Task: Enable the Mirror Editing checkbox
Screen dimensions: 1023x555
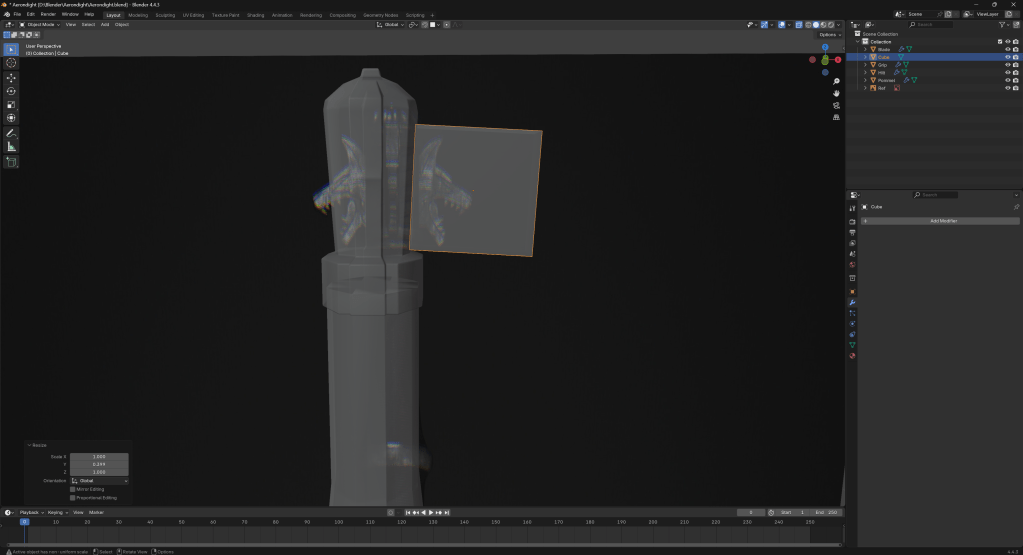Action: (x=73, y=489)
